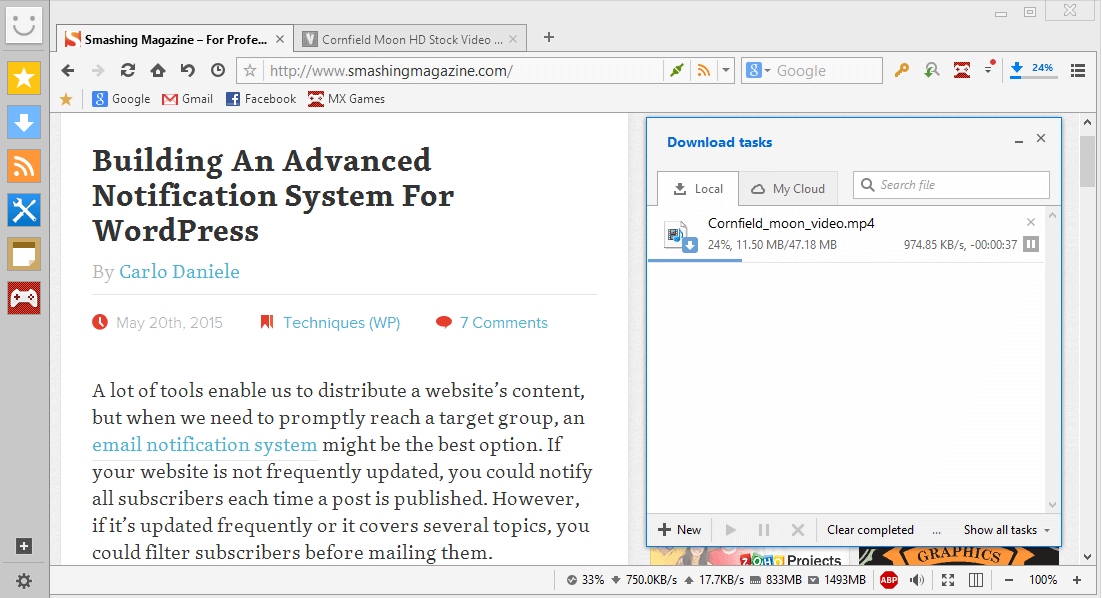Expand the RSS dropdown beside address bar
1102x598 pixels.
(725, 70)
